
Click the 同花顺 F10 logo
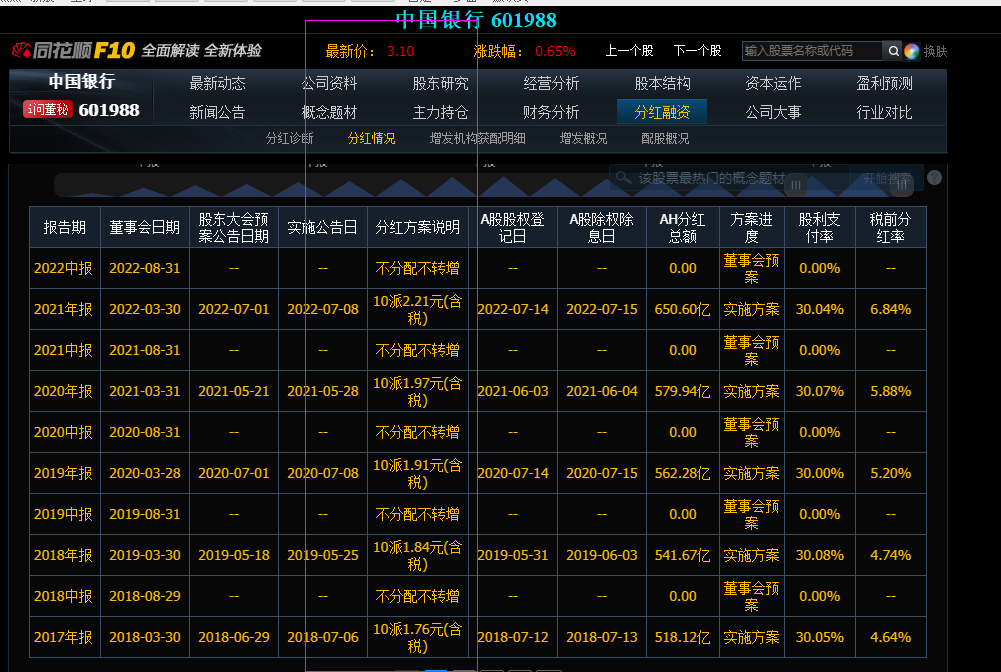73,50
